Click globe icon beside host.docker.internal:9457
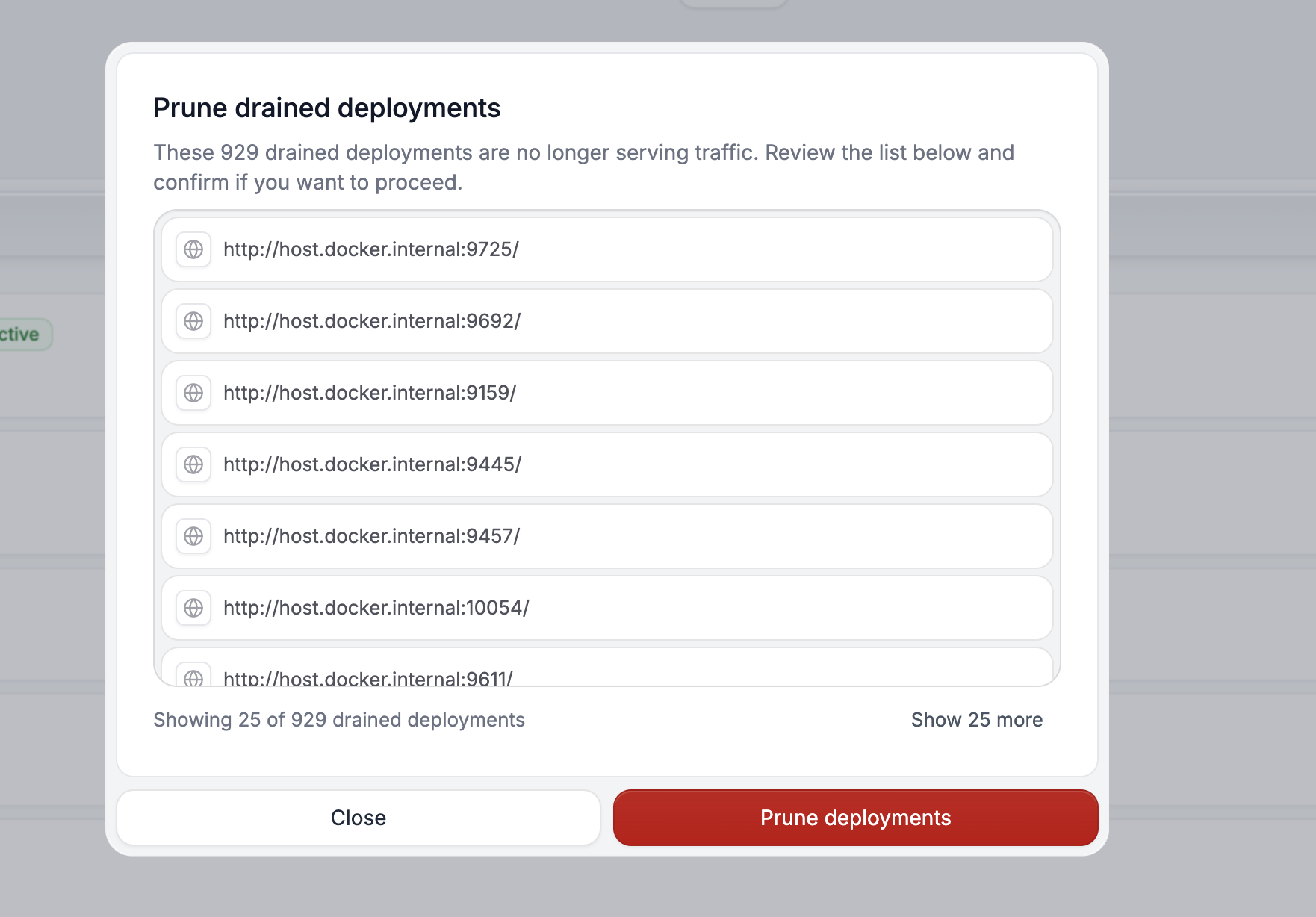Viewport: 1316px width, 917px height. (193, 536)
